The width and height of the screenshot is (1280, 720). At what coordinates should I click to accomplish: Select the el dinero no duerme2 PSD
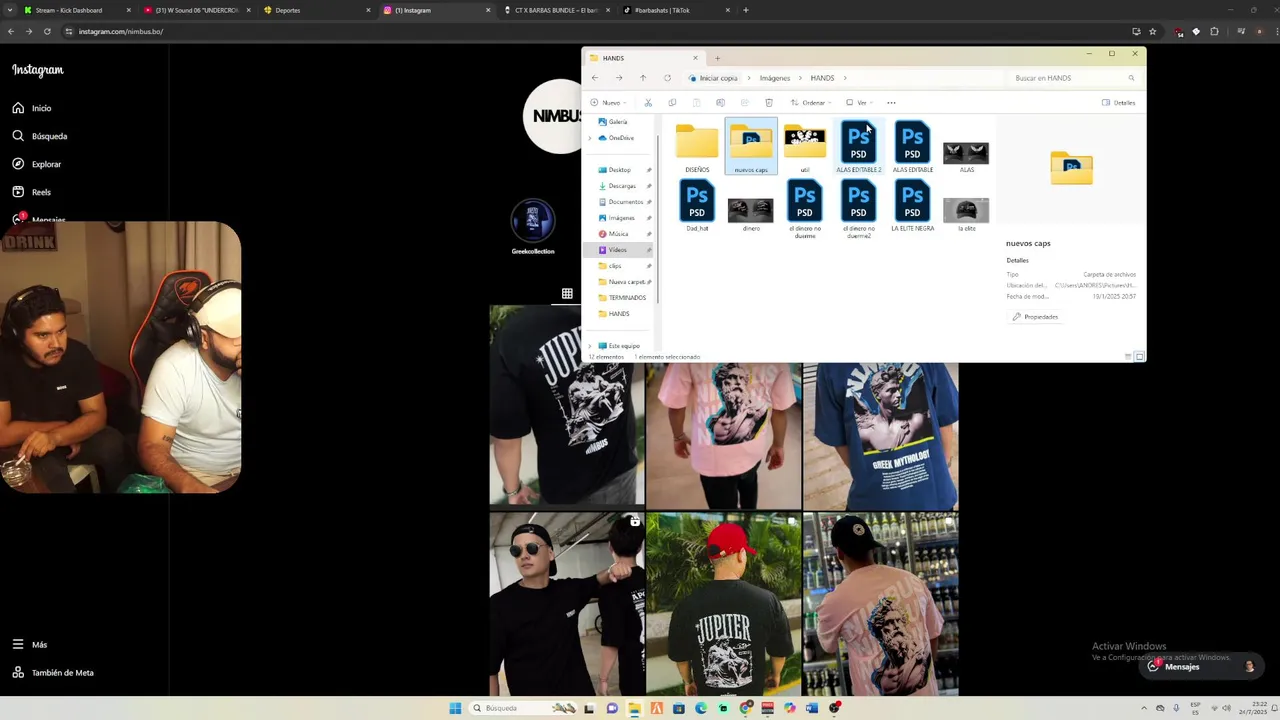point(858,208)
